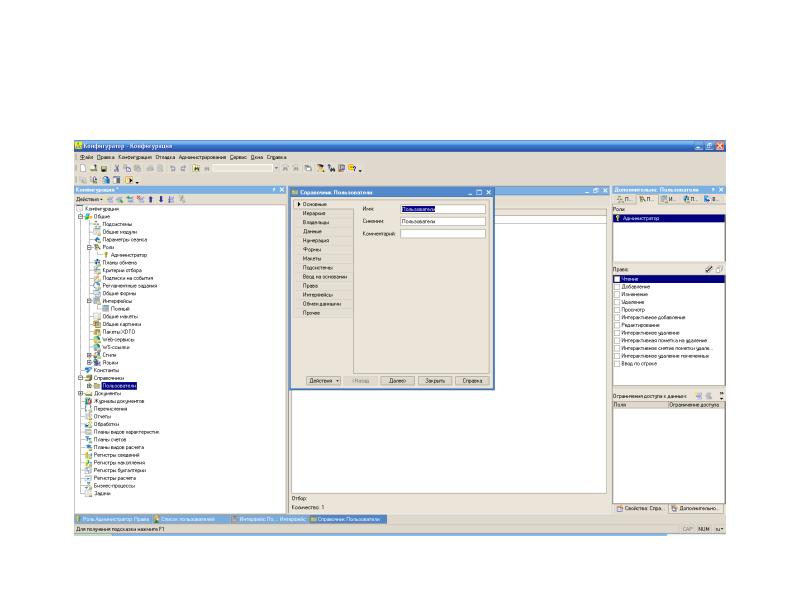Enable the Чтение right checkbox
Image resolution: width=800 pixels, height=600 pixels.
click(x=617, y=279)
